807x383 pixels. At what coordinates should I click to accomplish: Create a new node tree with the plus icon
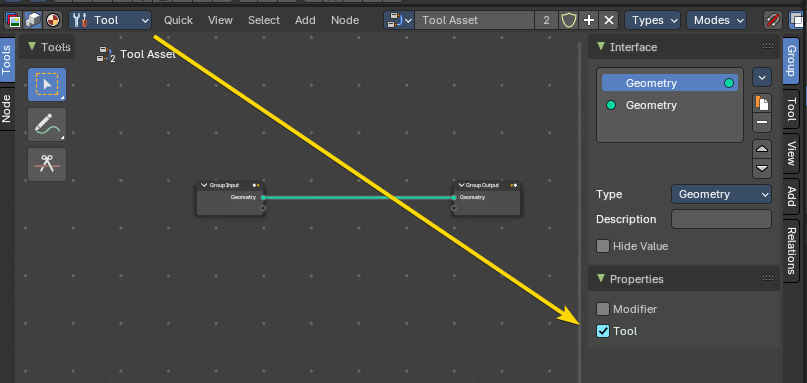pos(589,21)
